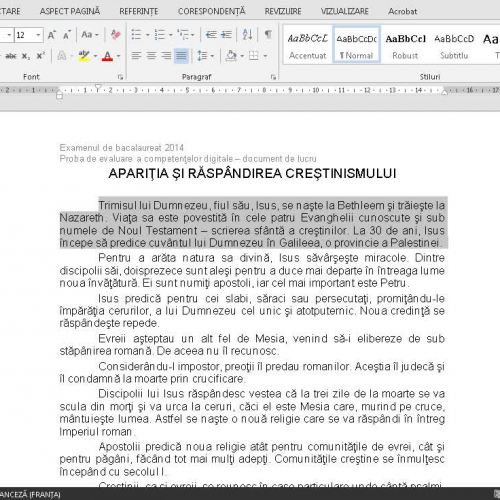Show paragraph marks with pilcrow button
Viewport: 500px width, 500px height.
tap(268, 34)
